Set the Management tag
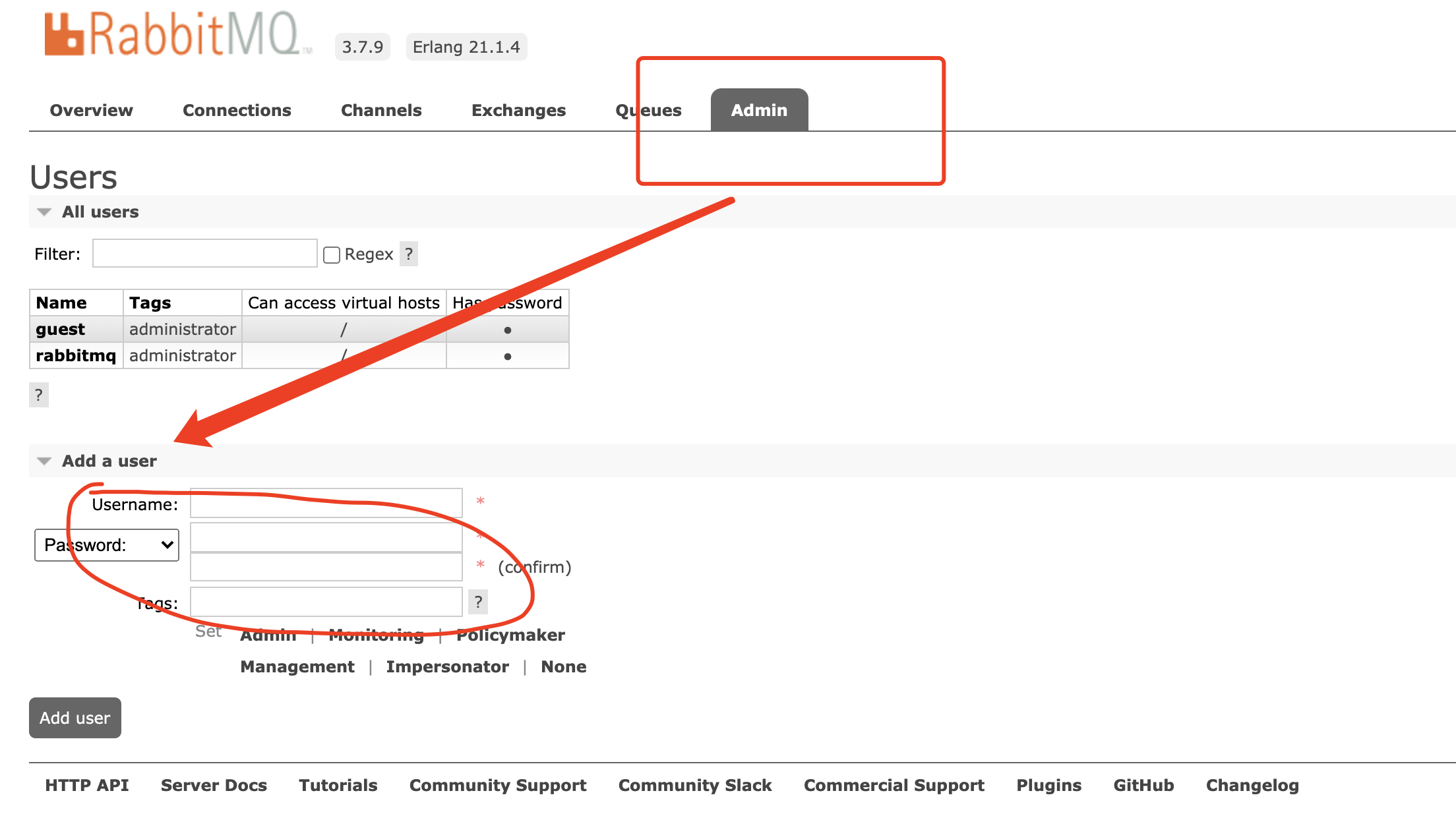1456x820 pixels. point(297,666)
